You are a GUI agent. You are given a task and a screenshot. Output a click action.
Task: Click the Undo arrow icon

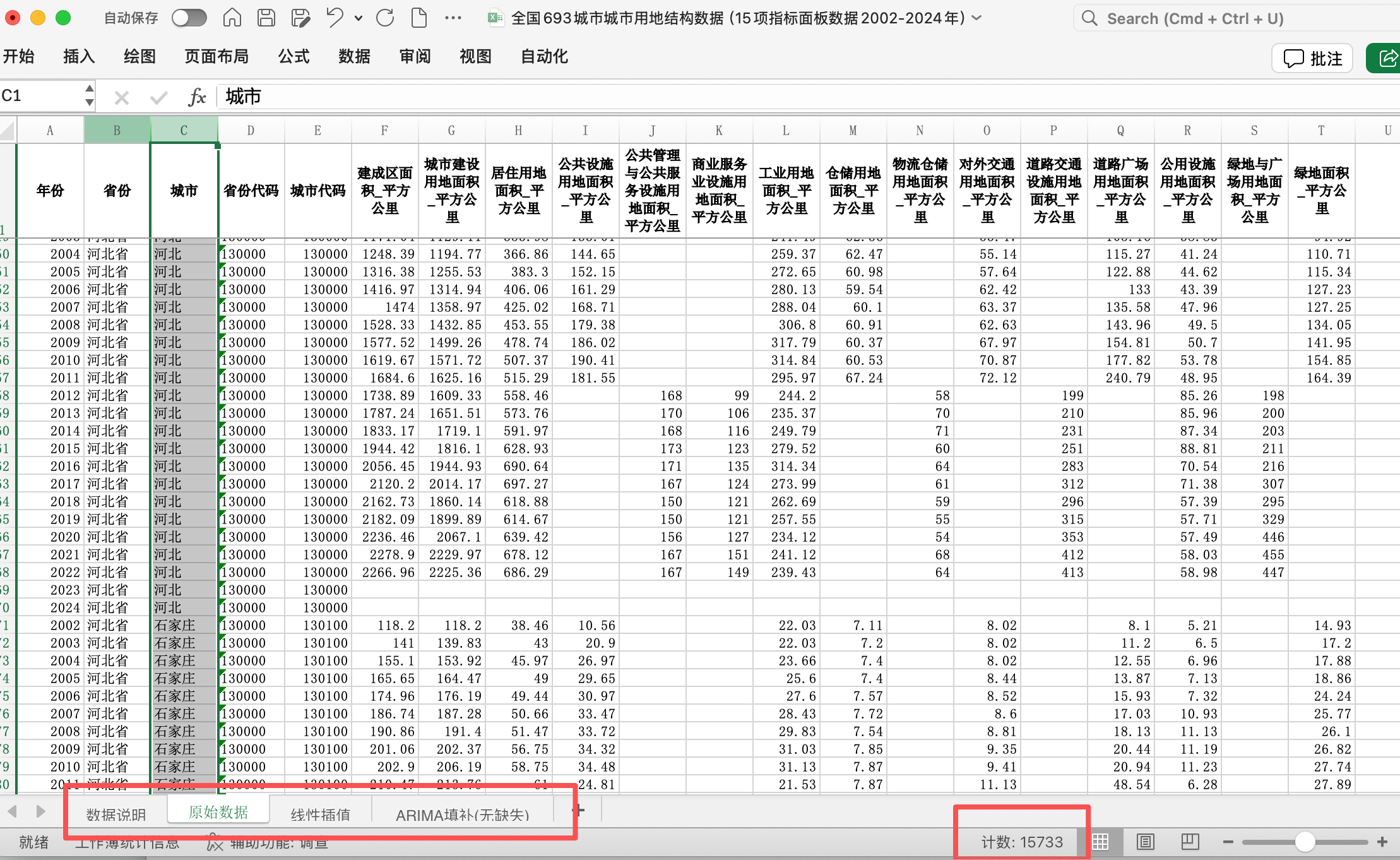click(335, 18)
